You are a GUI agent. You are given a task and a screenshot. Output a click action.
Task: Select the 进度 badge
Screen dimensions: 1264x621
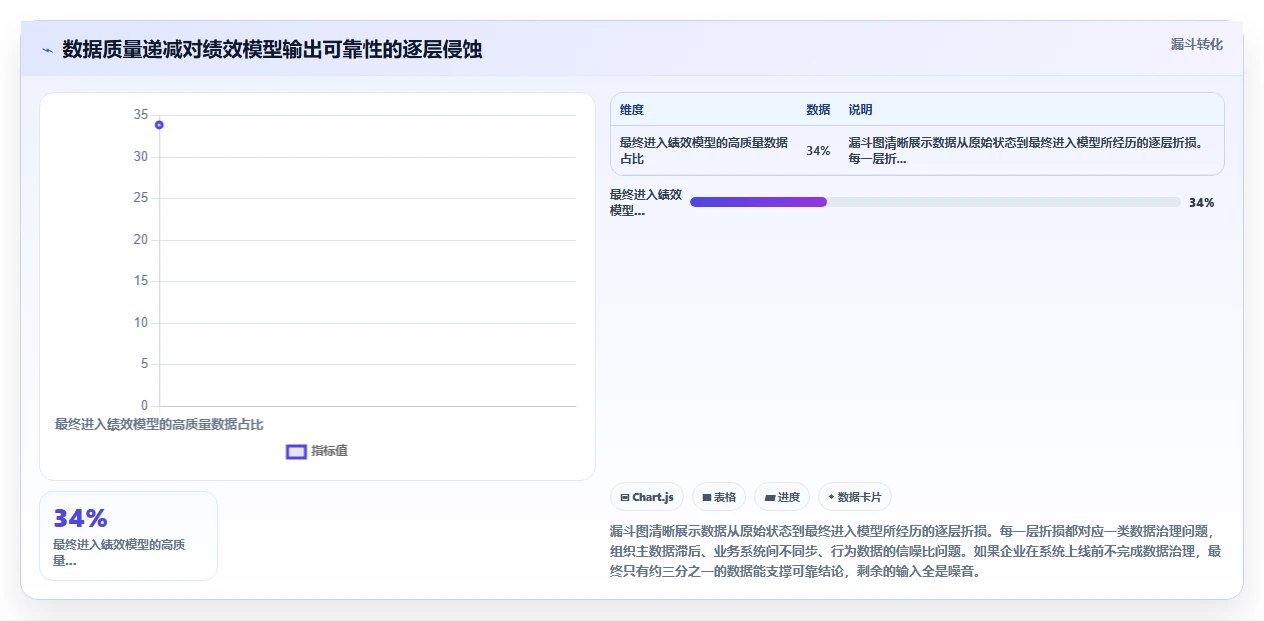click(x=782, y=497)
